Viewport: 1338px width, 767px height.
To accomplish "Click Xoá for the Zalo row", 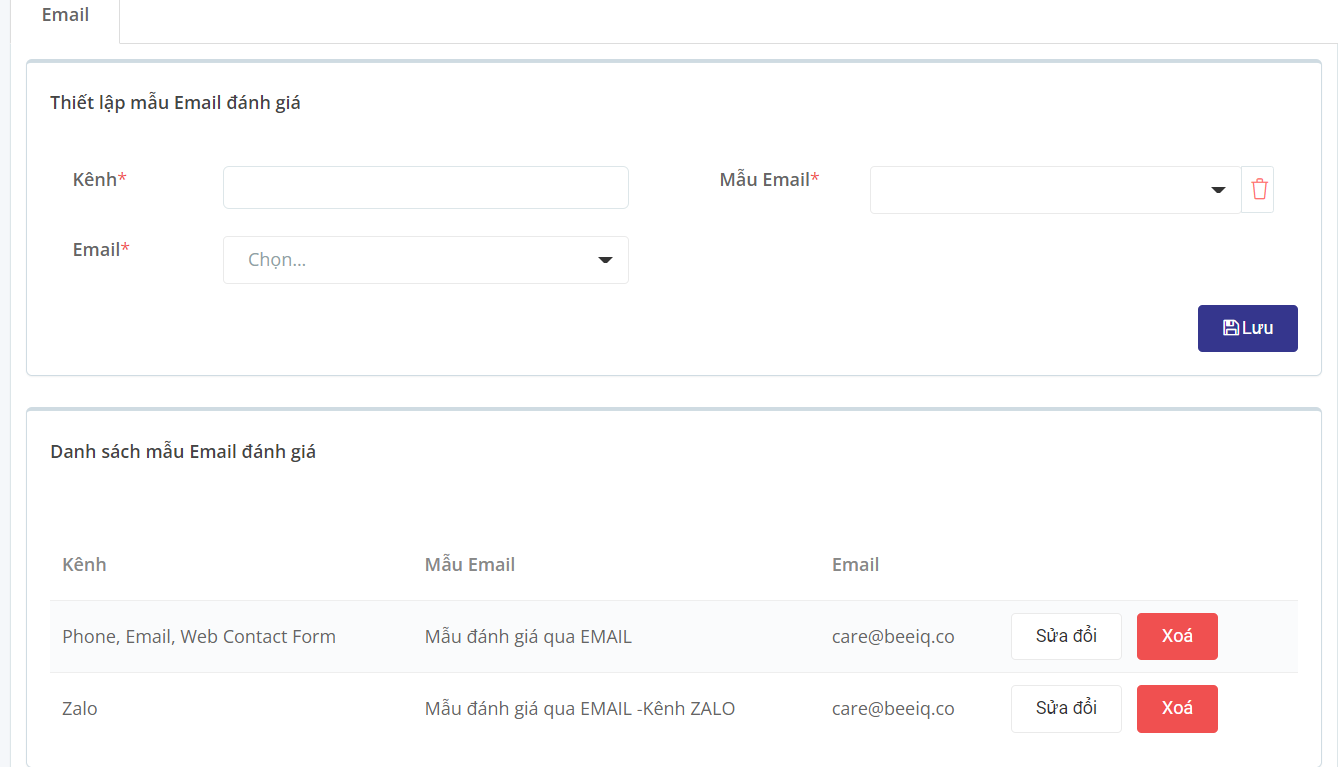I will tap(1177, 708).
